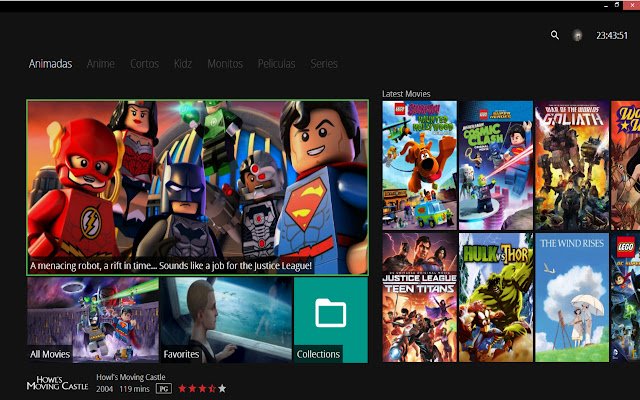
Task: Click the banner caption about a menacing robot
Action: click(x=171, y=266)
